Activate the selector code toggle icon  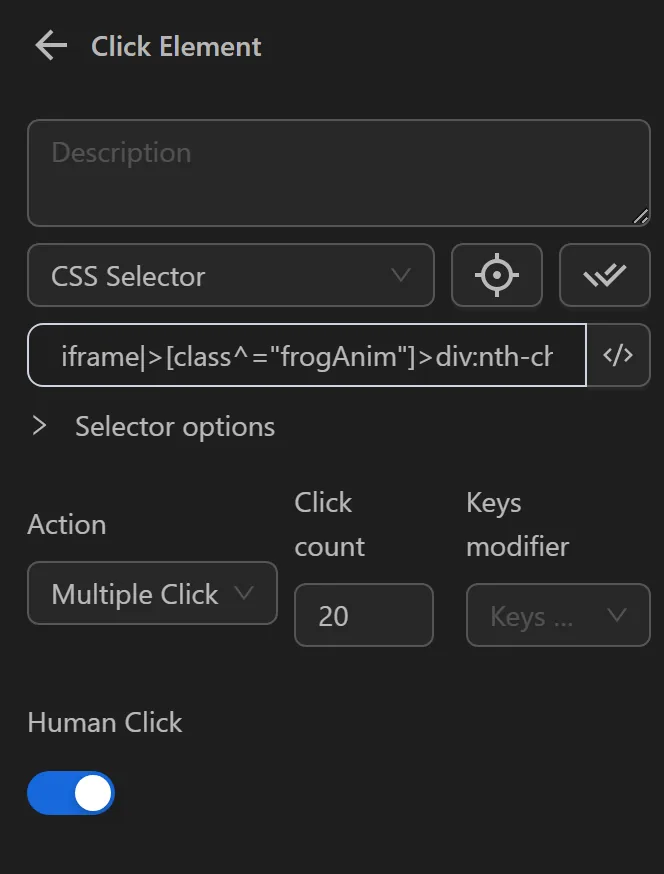tap(619, 355)
